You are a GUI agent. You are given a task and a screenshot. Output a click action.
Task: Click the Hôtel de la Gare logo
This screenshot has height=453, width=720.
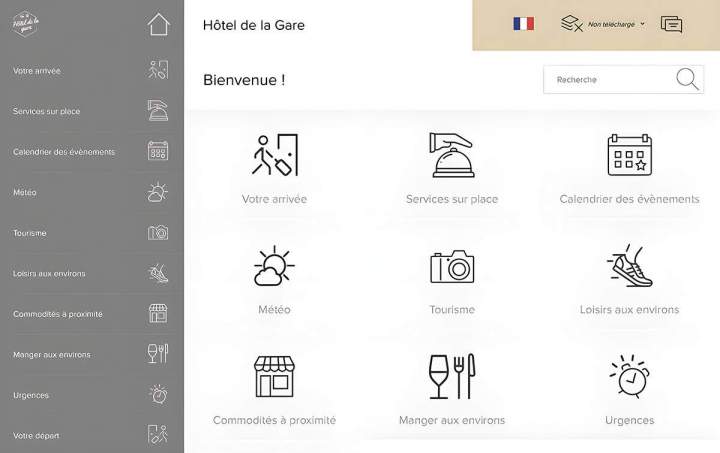point(26,24)
